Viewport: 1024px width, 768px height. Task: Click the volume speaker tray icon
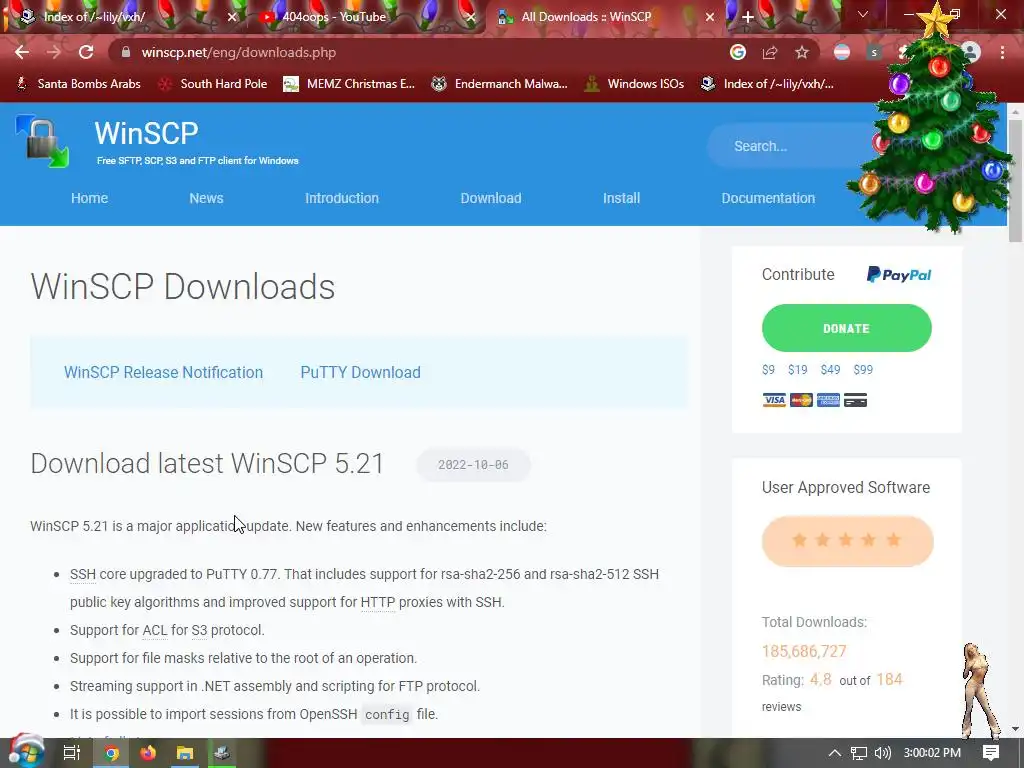tap(882, 753)
